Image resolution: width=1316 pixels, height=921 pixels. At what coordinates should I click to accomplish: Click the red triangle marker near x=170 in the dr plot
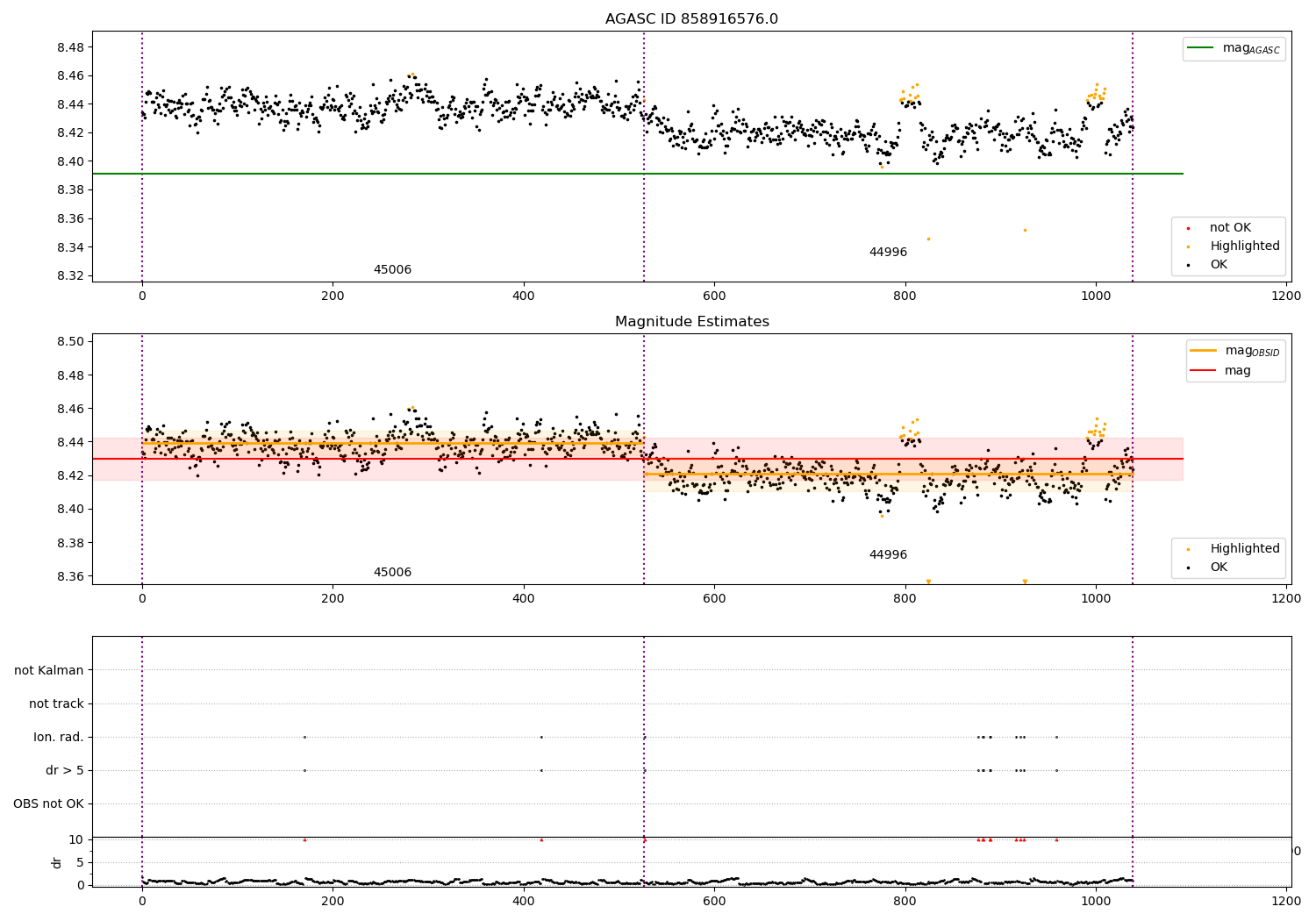click(304, 839)
